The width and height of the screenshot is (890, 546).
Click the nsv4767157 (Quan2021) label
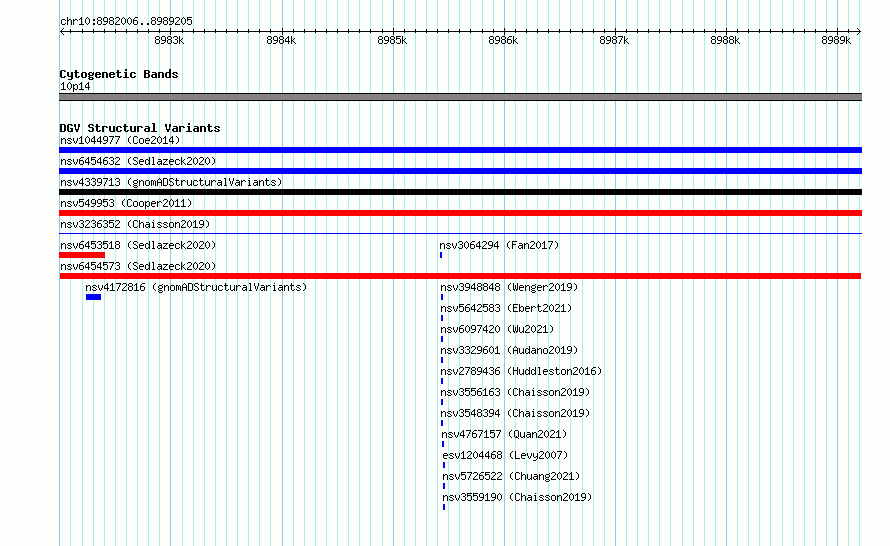click(x=504, y=434)
